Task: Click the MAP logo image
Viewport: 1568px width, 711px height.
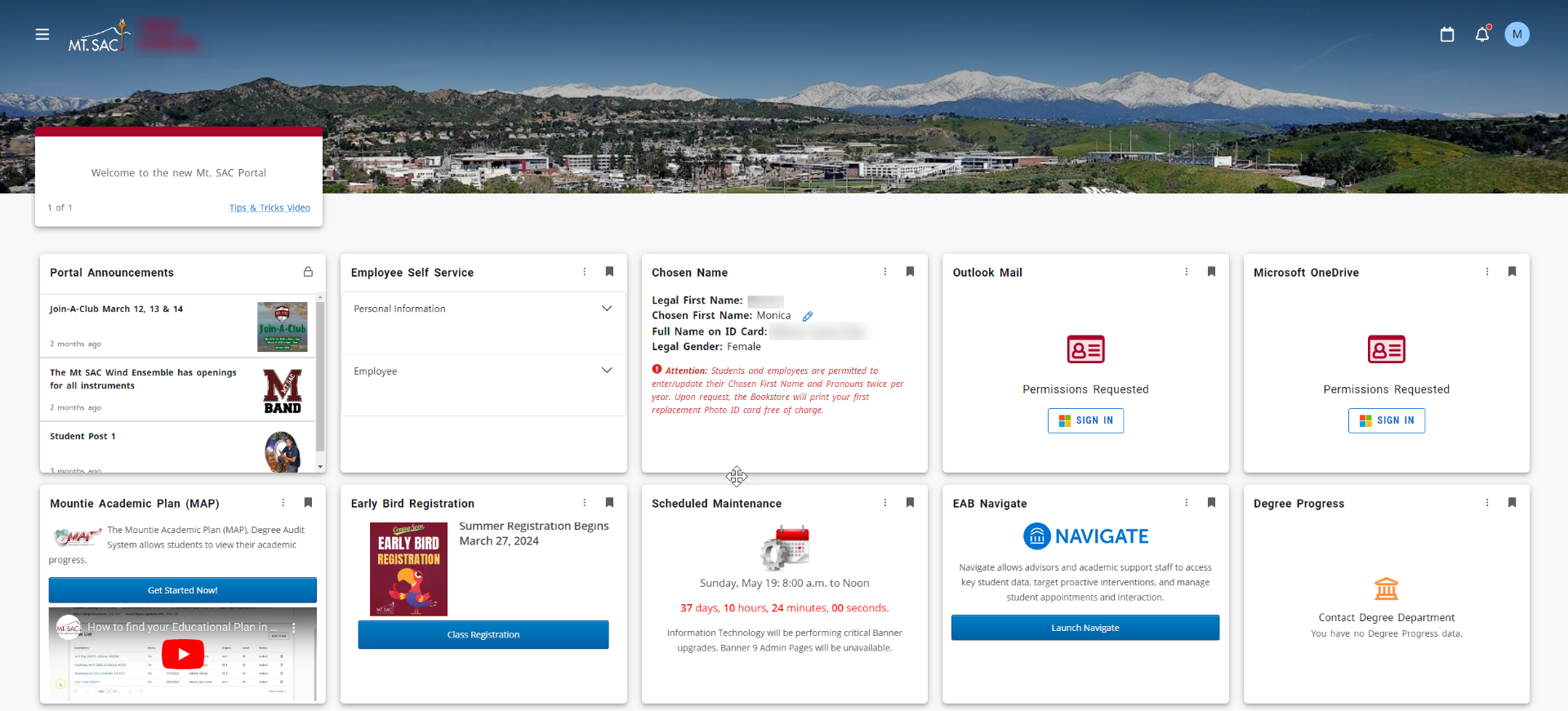Action: point(76,536)
